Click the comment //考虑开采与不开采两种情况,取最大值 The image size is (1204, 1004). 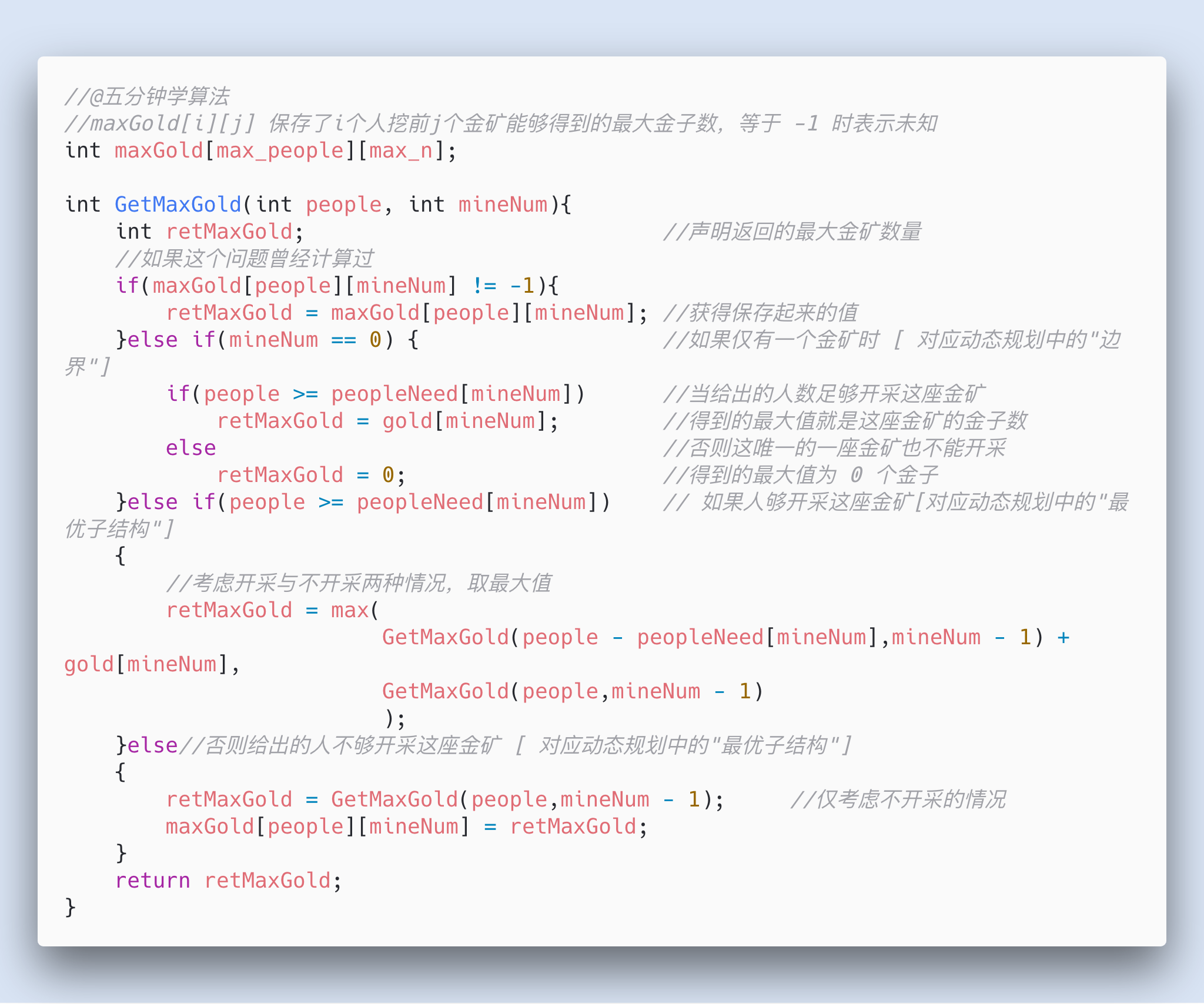359,583
